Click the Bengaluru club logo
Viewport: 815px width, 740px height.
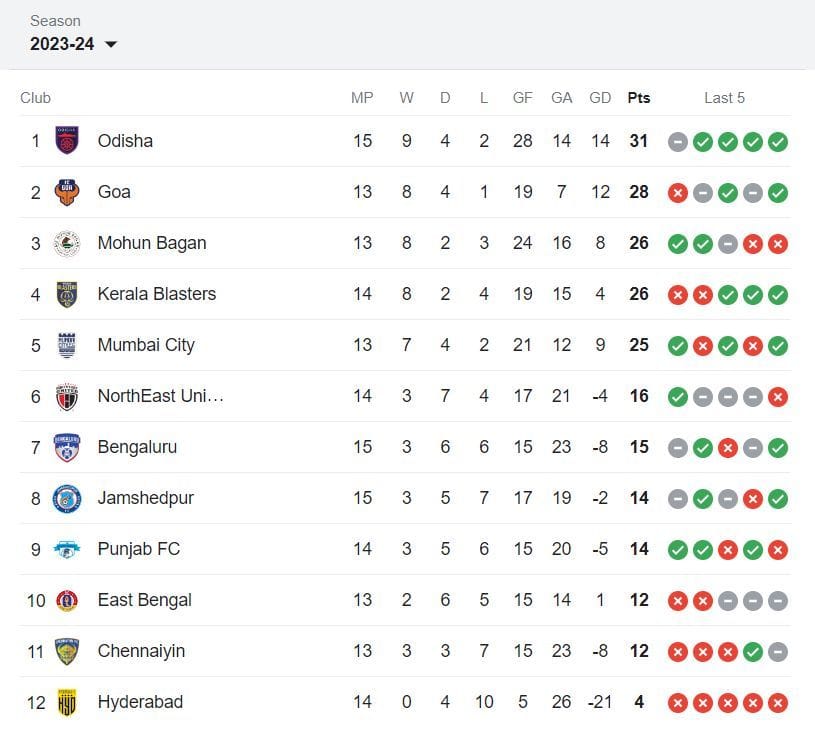[x=66, y=447]
